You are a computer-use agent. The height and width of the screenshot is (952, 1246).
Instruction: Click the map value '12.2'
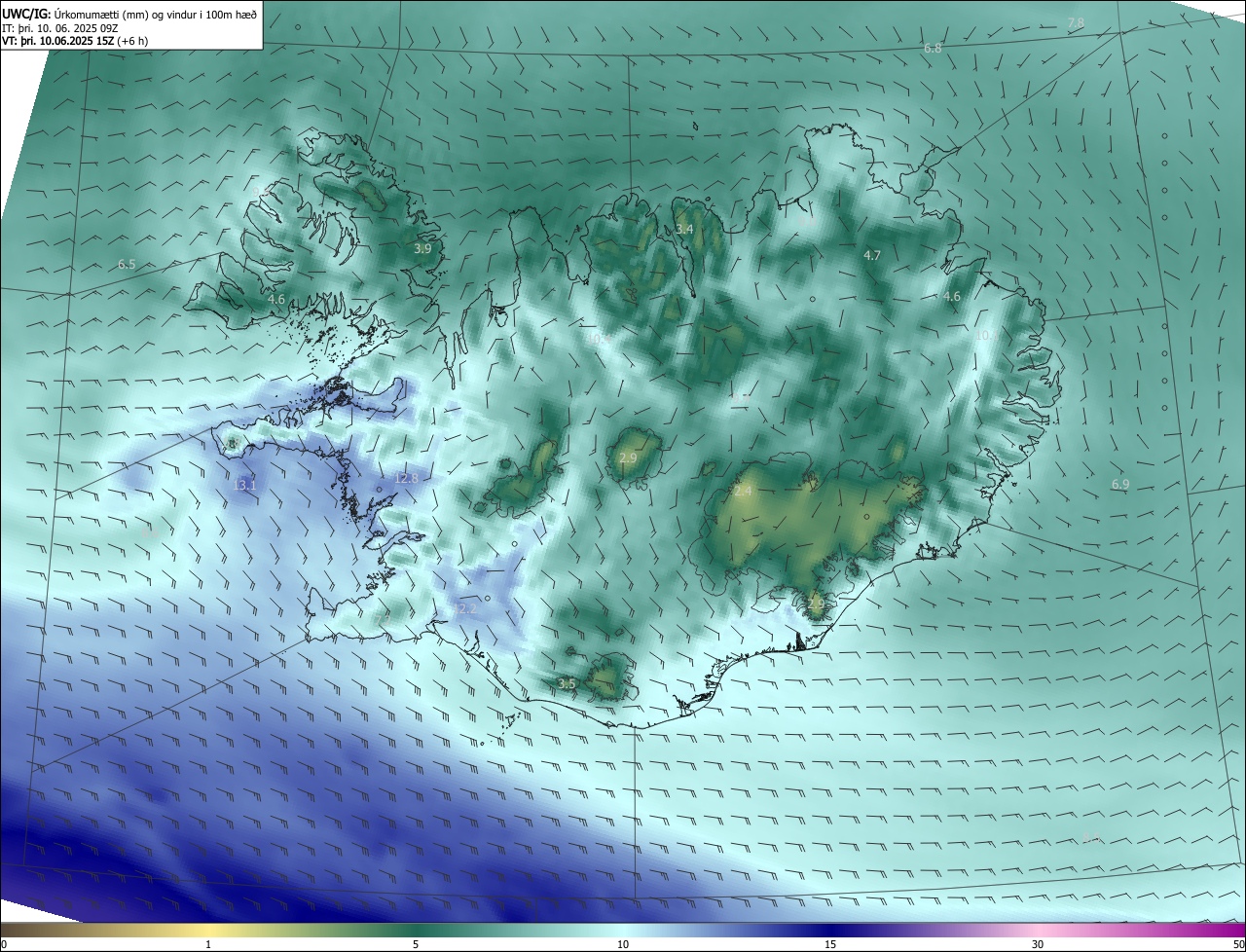click(465, 609)
